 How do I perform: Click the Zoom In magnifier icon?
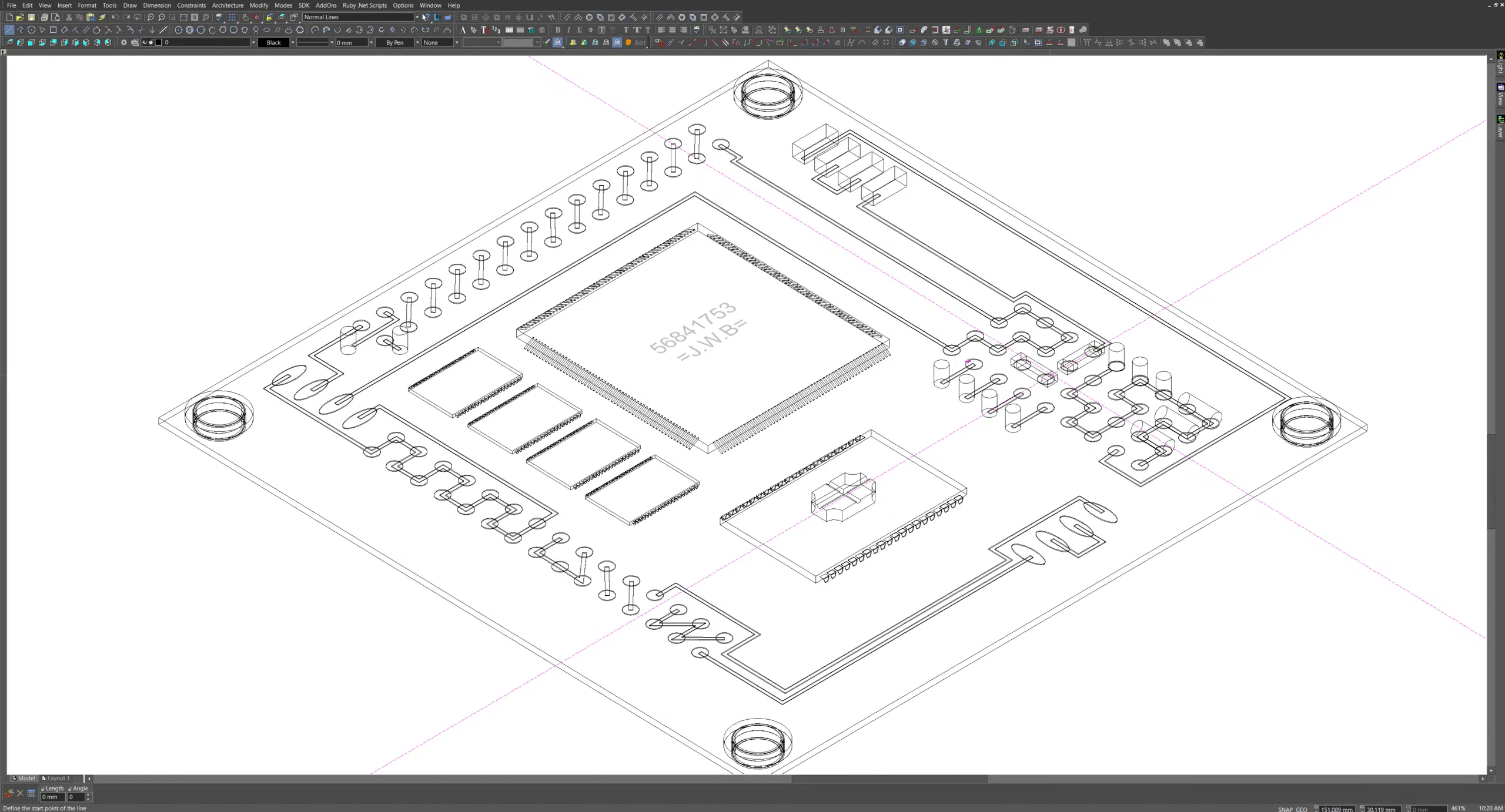tap(150, 18)
